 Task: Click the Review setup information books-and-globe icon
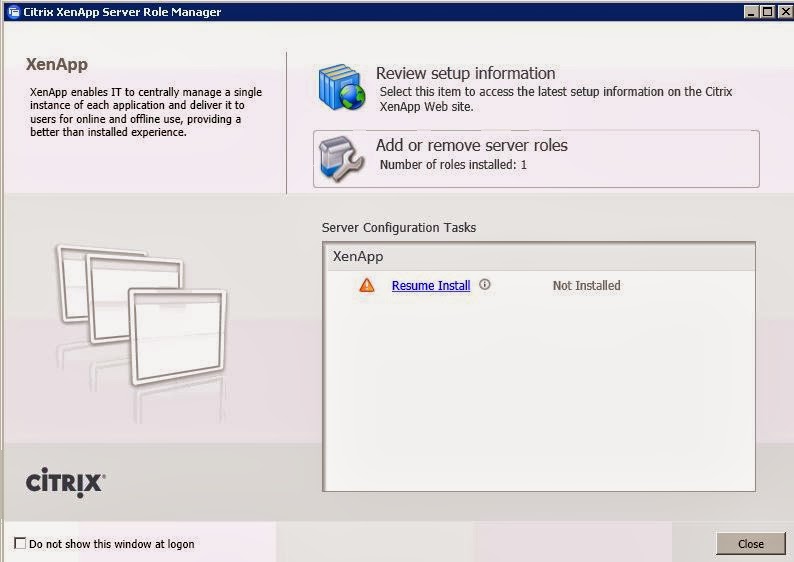point(342,87)
